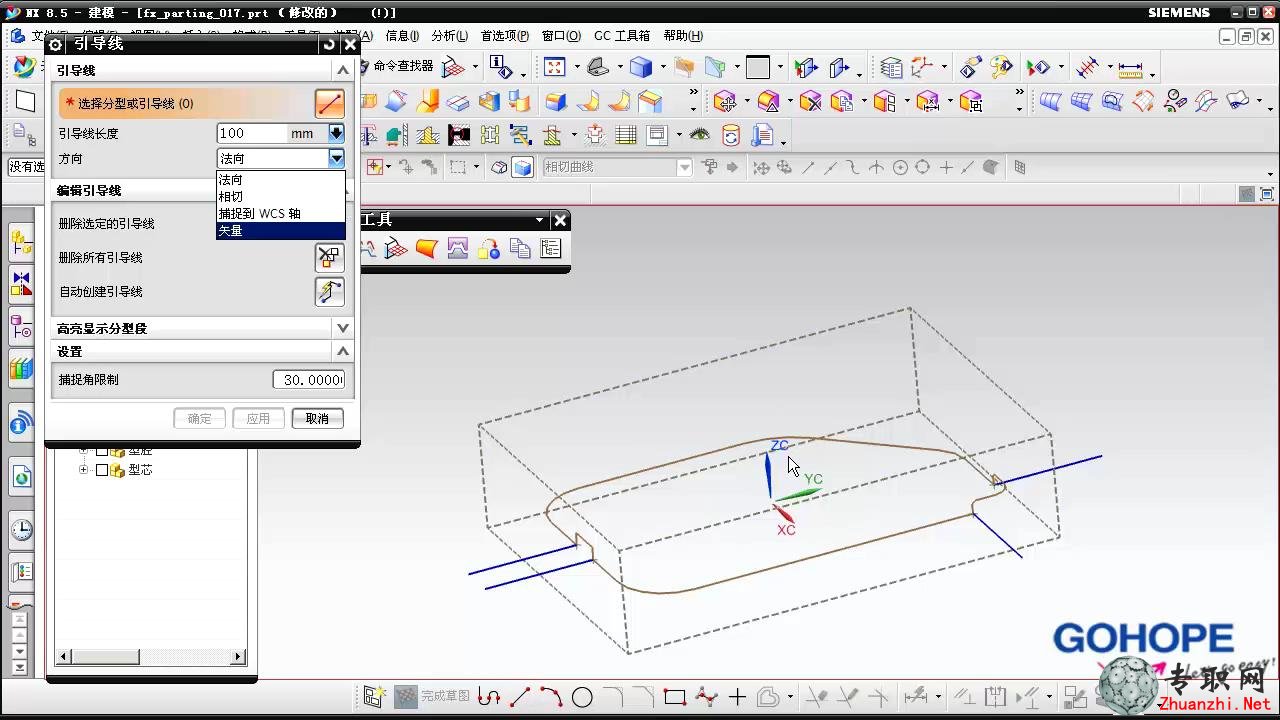
Task: Open the GC 工具箱 menu
Action: (x=621, y=35)
